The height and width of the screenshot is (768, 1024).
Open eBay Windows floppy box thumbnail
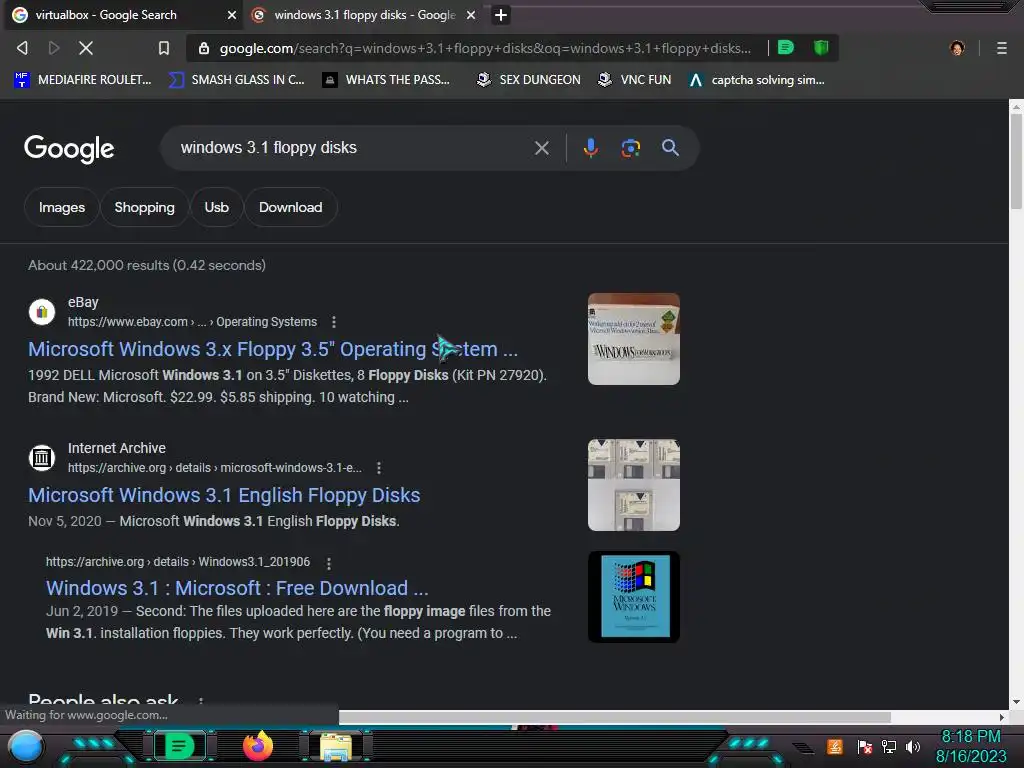point(633,339)
